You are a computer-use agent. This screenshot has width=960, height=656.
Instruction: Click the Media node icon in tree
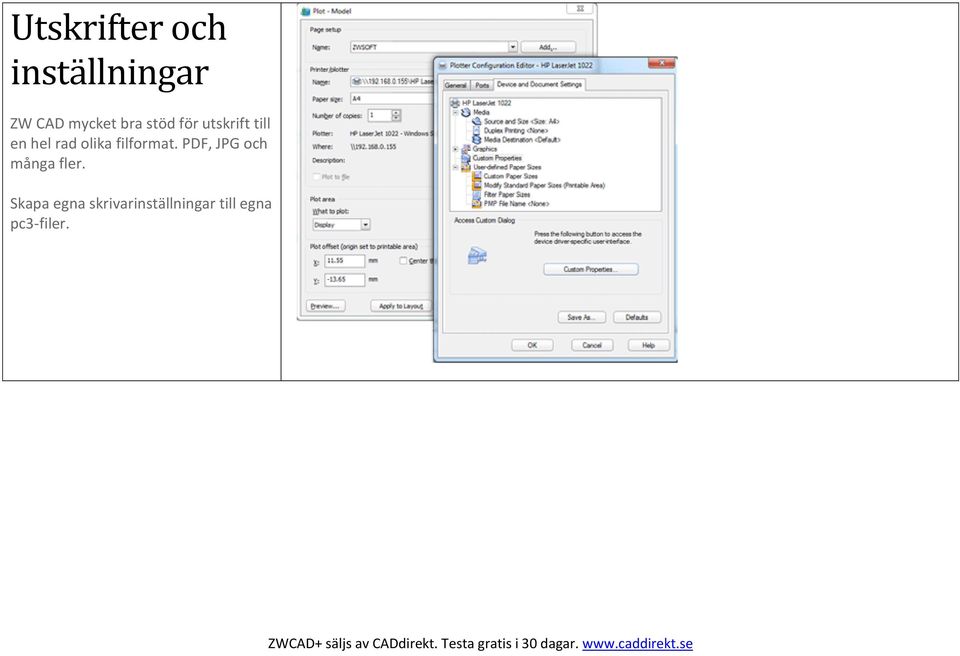pyautogui.click(x=466, y=112)
